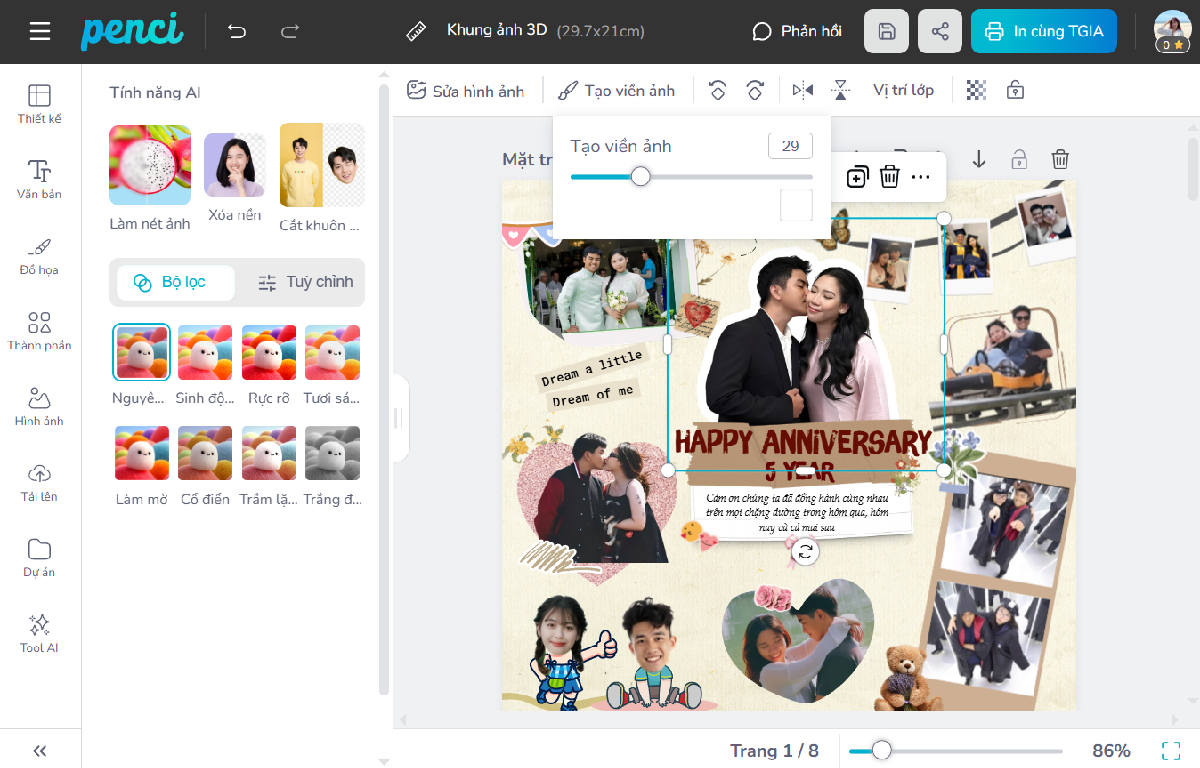Open the Văn bản sidebar panel

pyautogui.click(x=39, y=180)
